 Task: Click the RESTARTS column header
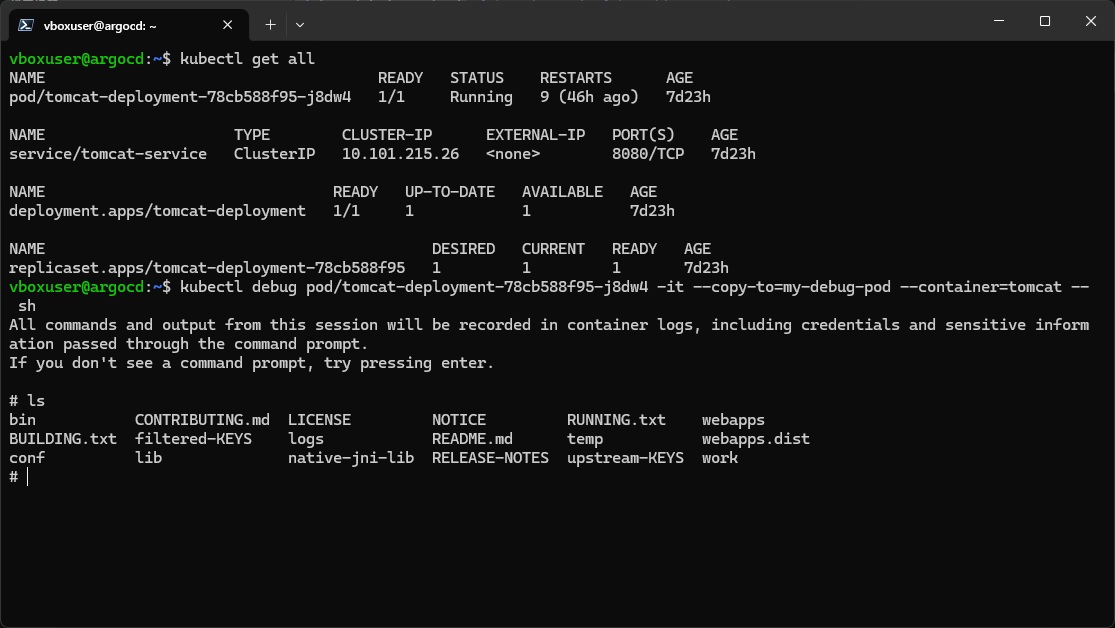[x=575, y=78]
